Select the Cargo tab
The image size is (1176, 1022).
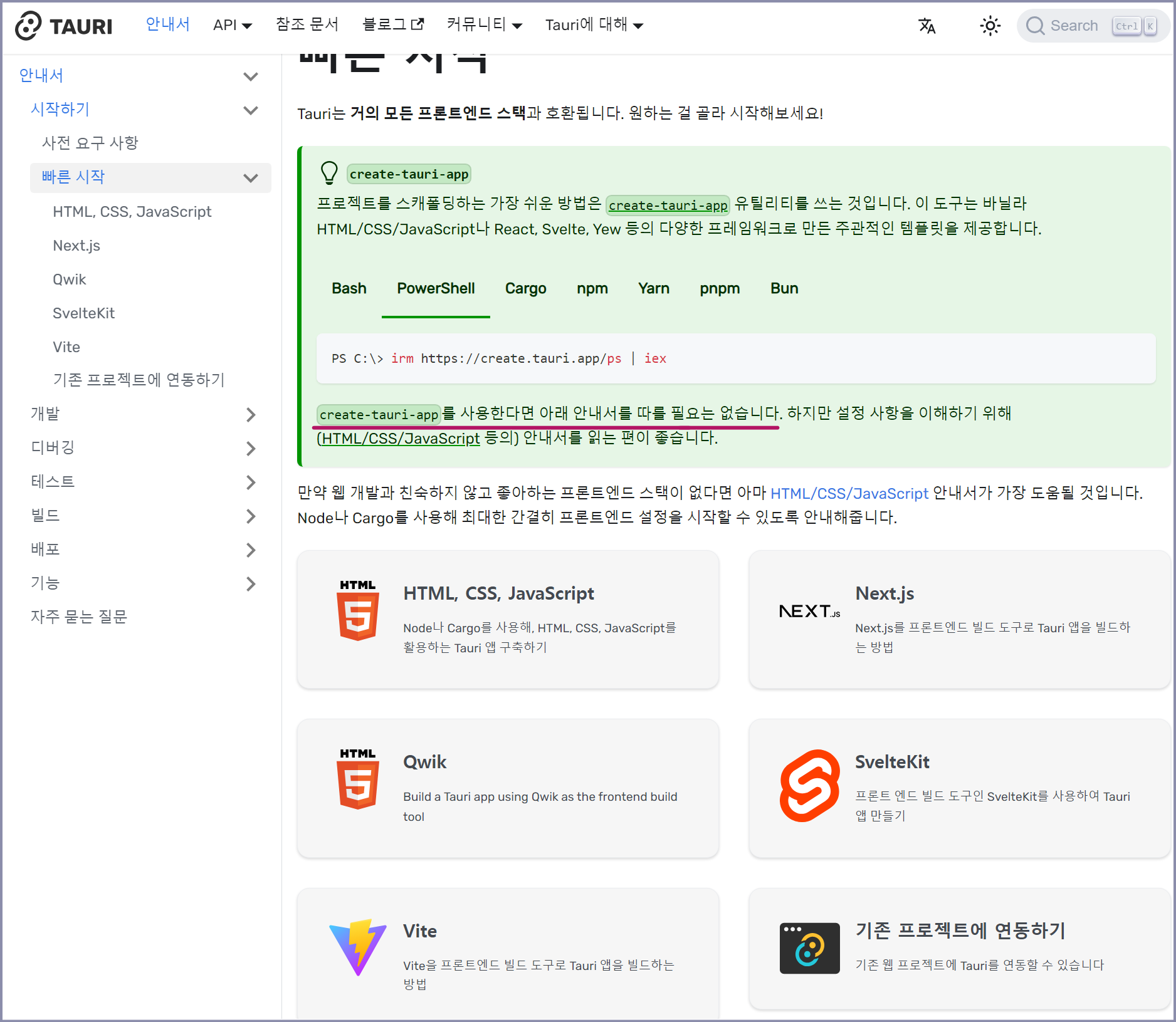point(525,288)
